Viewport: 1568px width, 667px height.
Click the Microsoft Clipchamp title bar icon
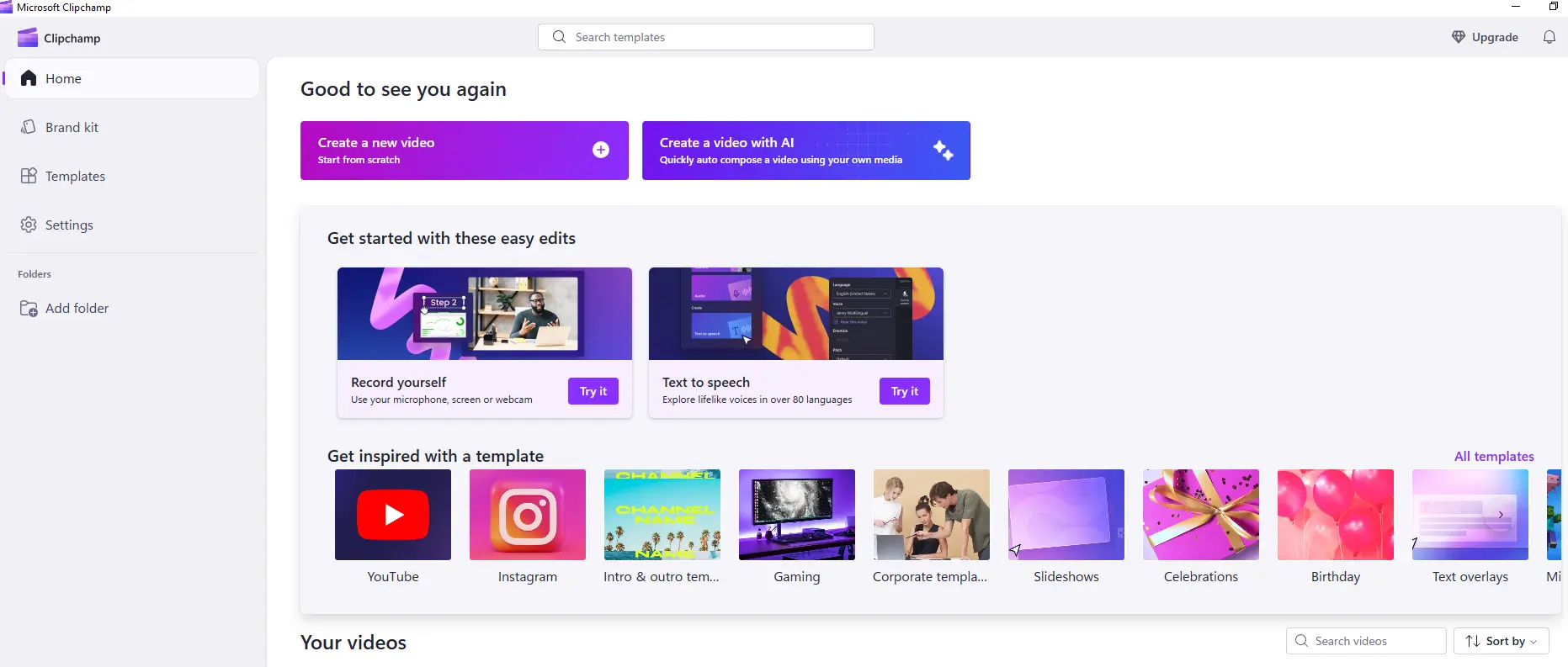pos(7,7)
